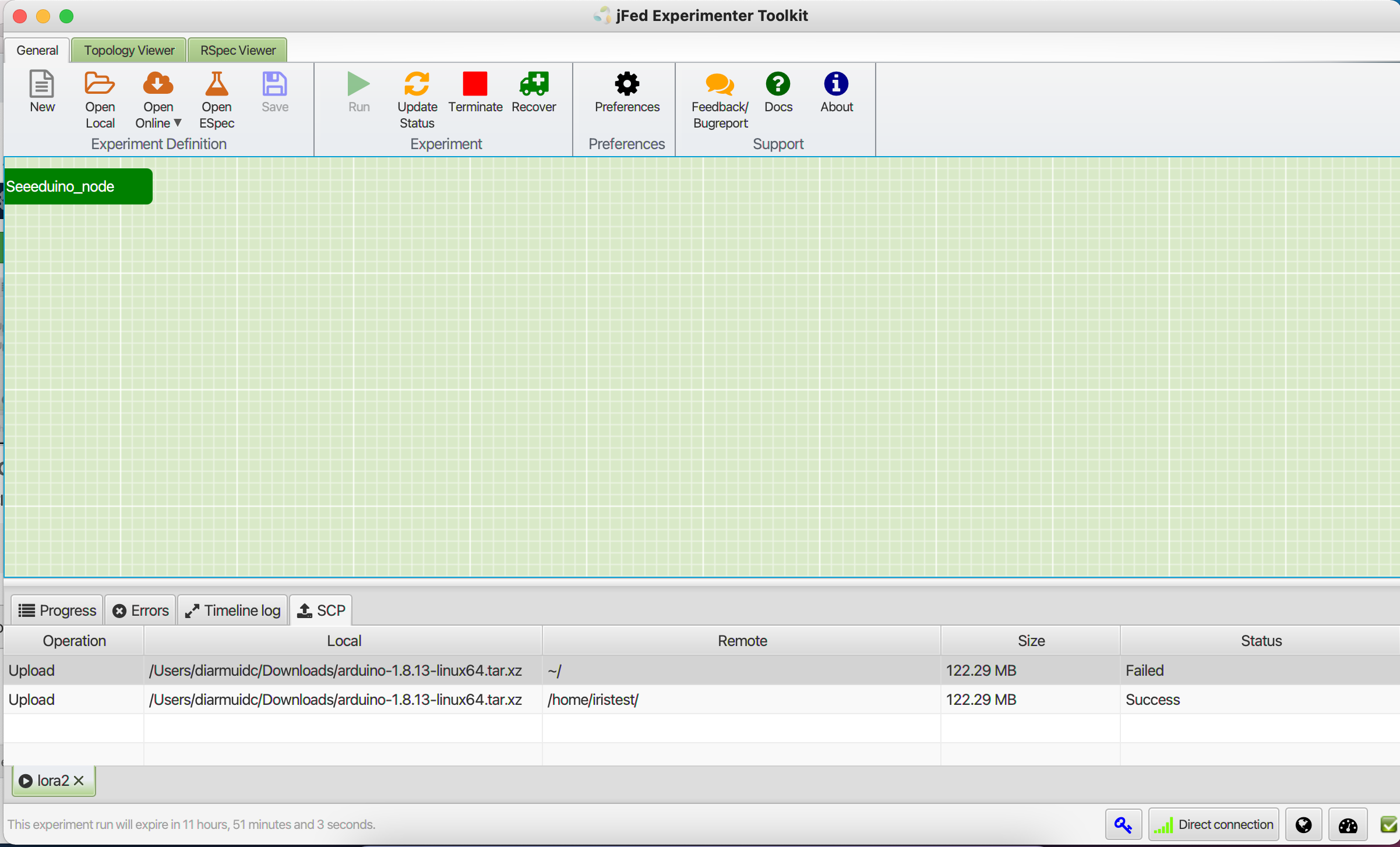The image size is (1400, 847).
Task: Close the lora2 experiment tab
Action: click(79, 780)
